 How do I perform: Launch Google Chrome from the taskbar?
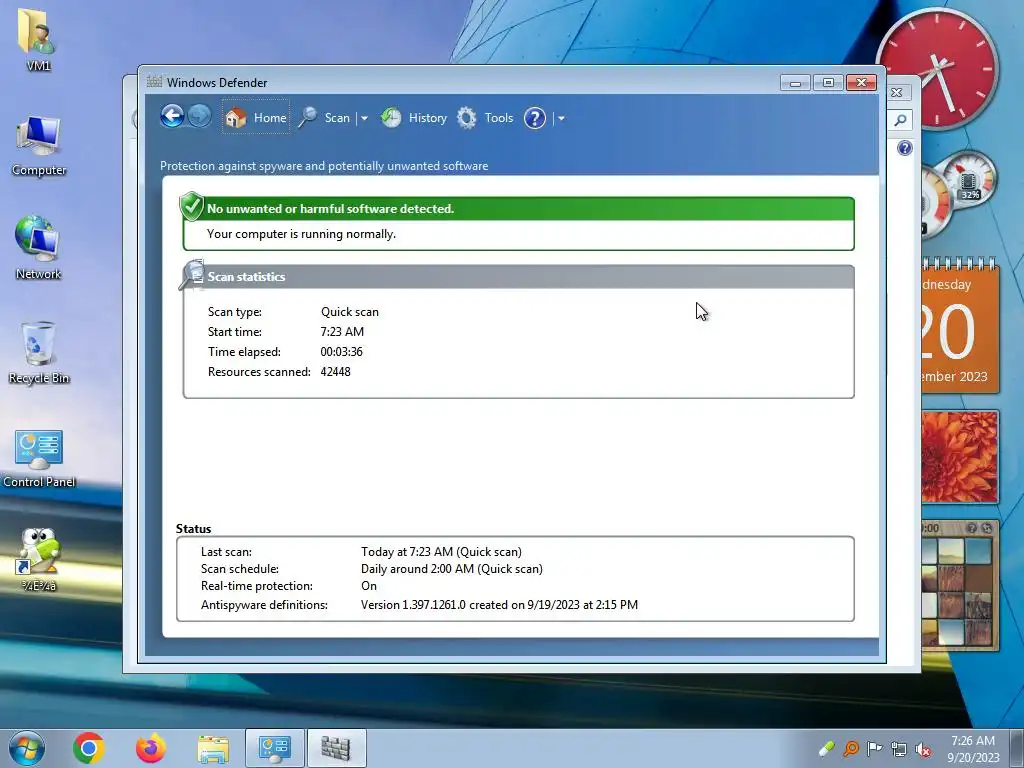pos(89,748)
